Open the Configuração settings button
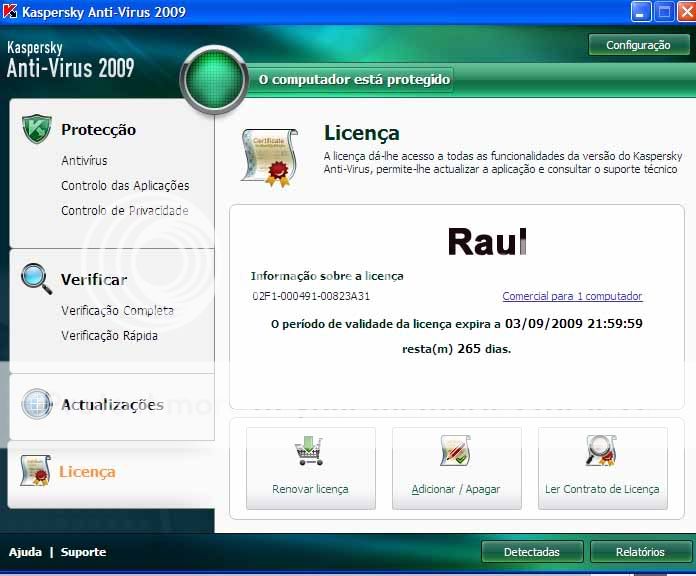Image resolution: width=696 pixels, height=576 pixels. coord(639,45)
